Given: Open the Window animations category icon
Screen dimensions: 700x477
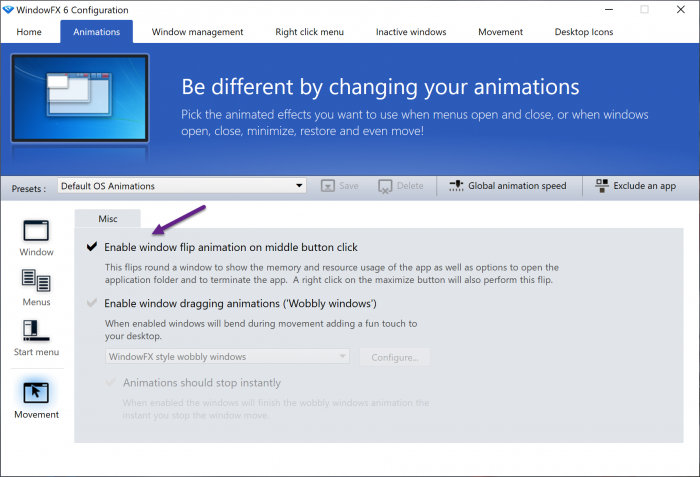Looking at the screenshot, I should click(x=36, y=230).
